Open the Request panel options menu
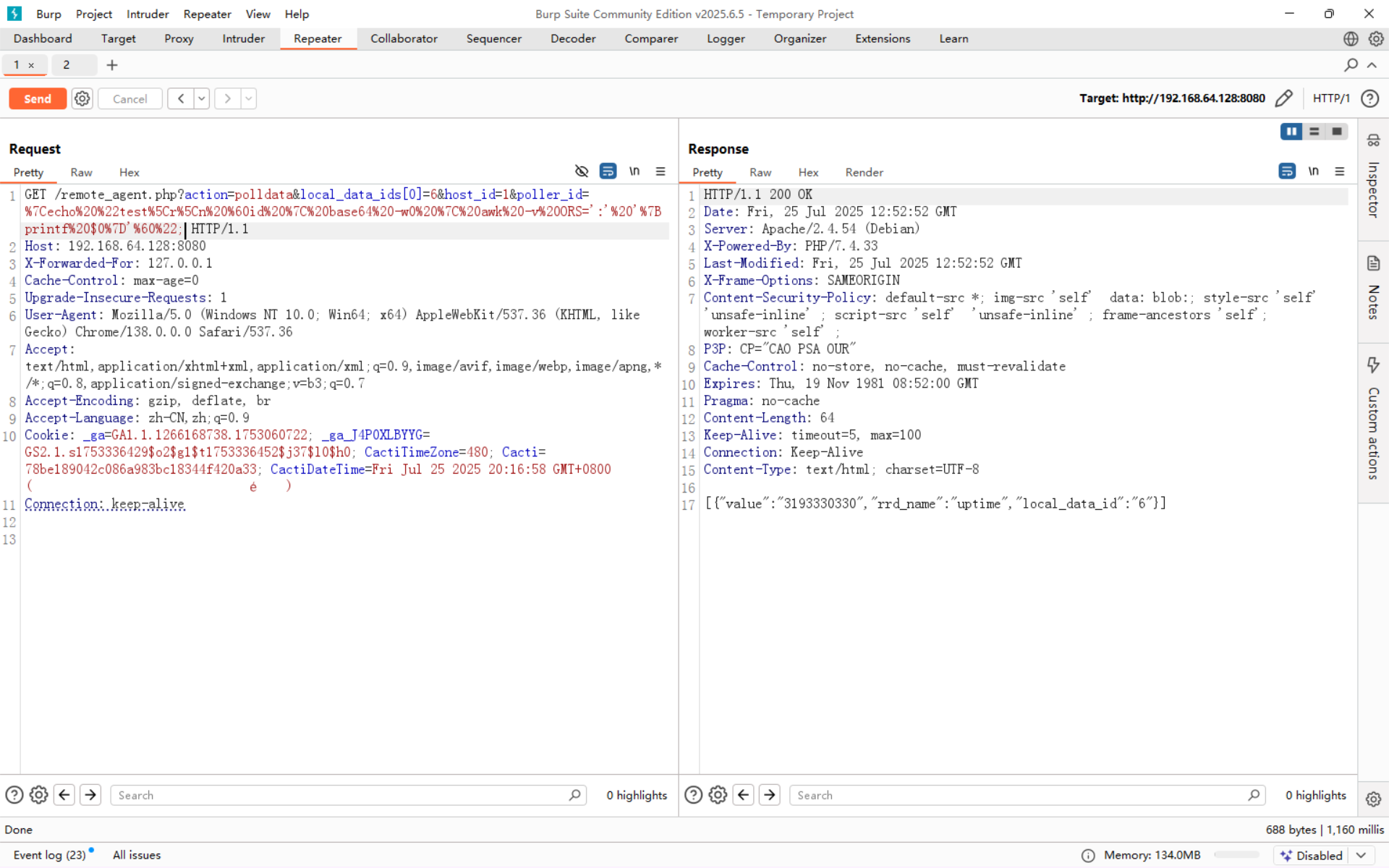This screenshot has height=868, width=1389. 660,171
